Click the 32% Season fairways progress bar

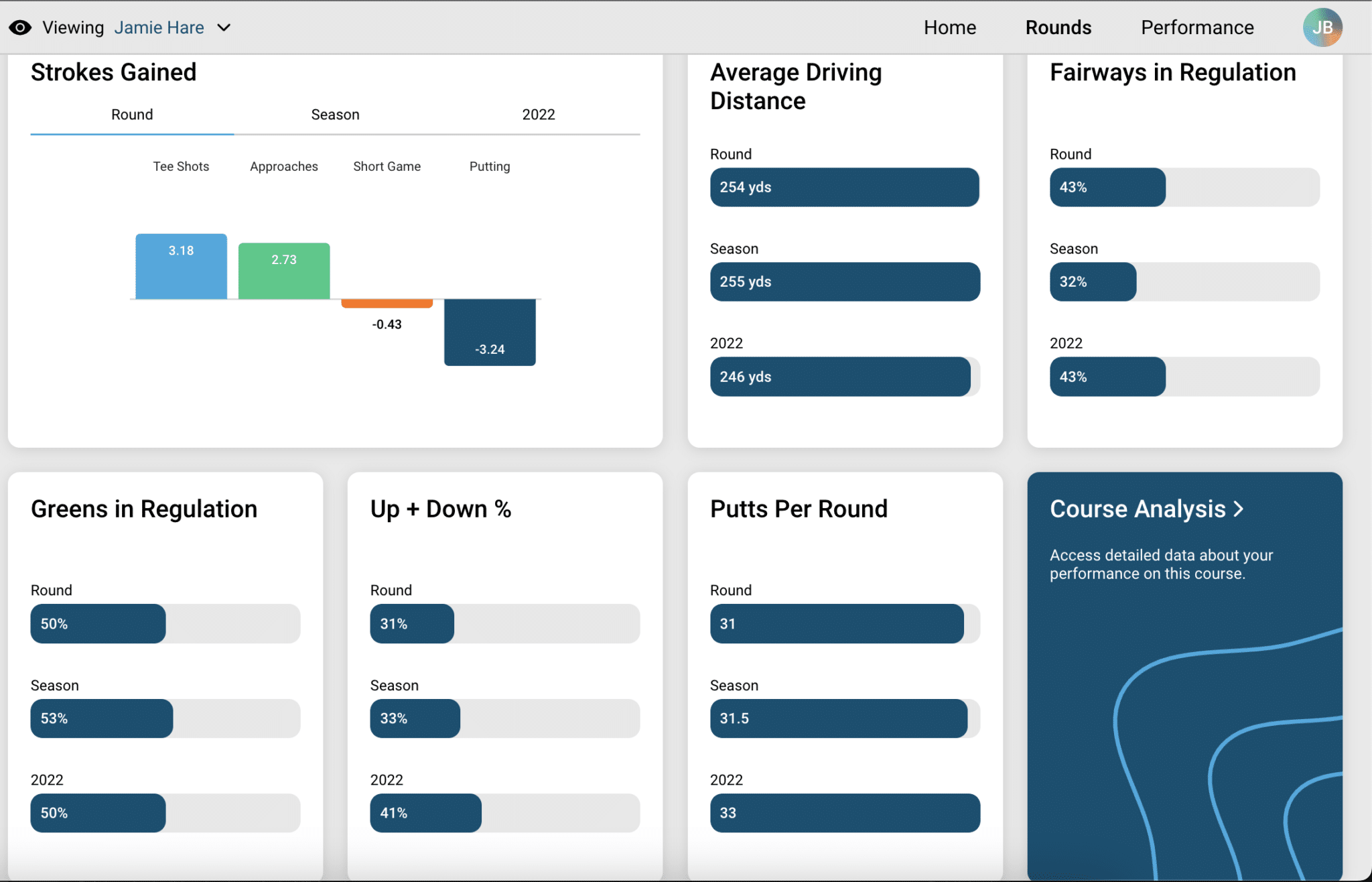[1184, 281]
